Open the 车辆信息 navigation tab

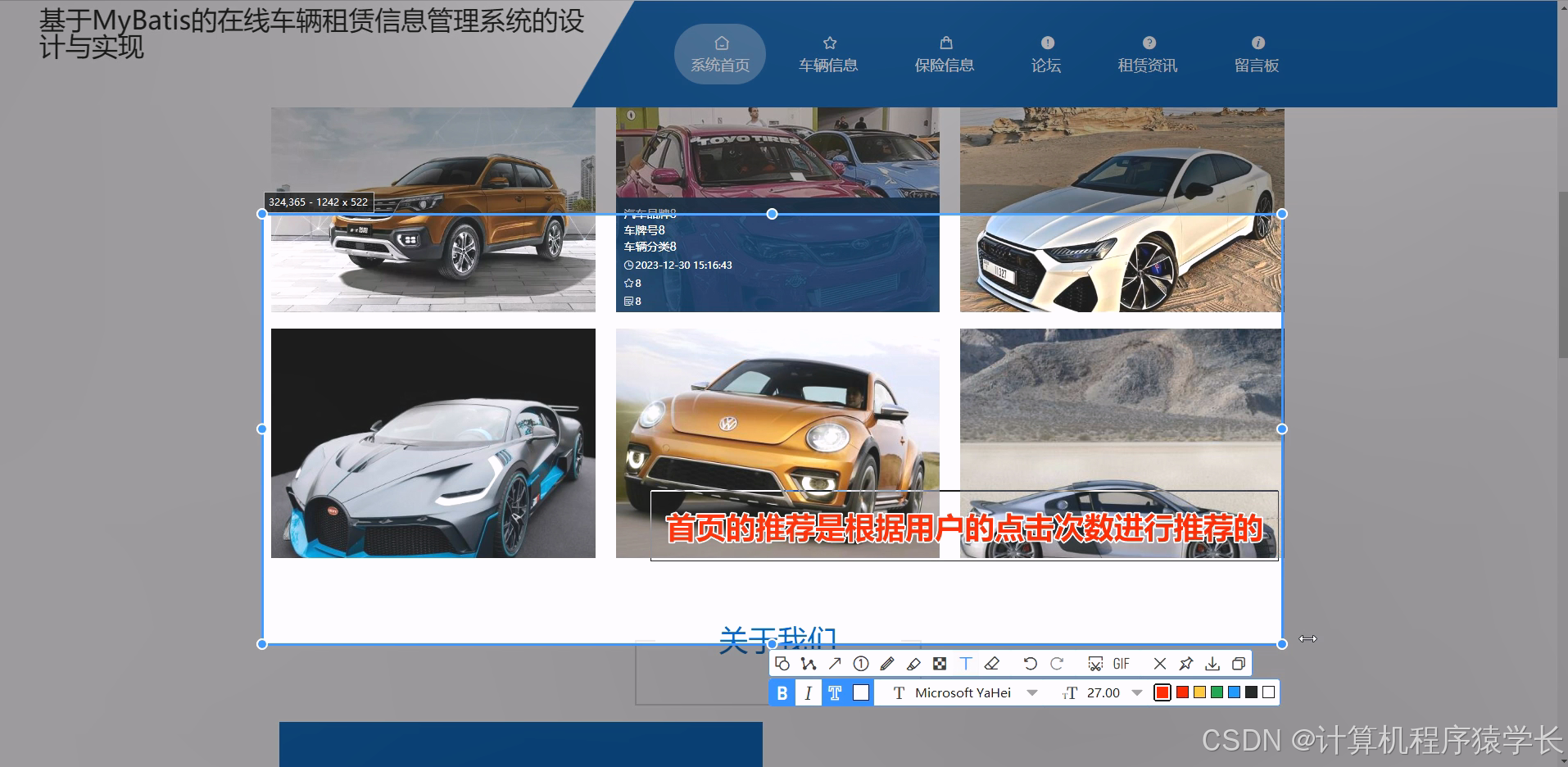(x=828, y=54)
